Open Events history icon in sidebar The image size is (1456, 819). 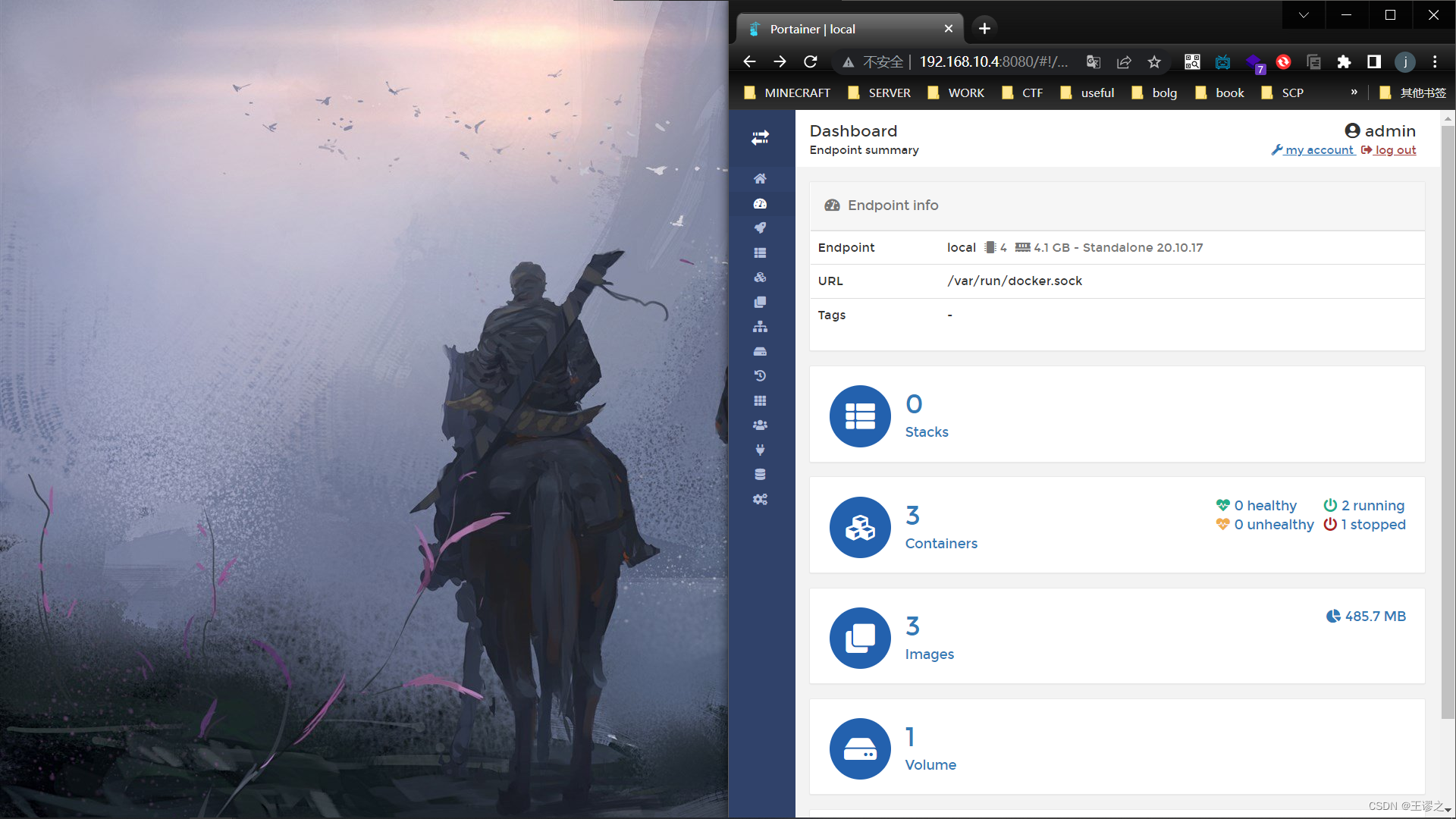[x=760, y=376]
